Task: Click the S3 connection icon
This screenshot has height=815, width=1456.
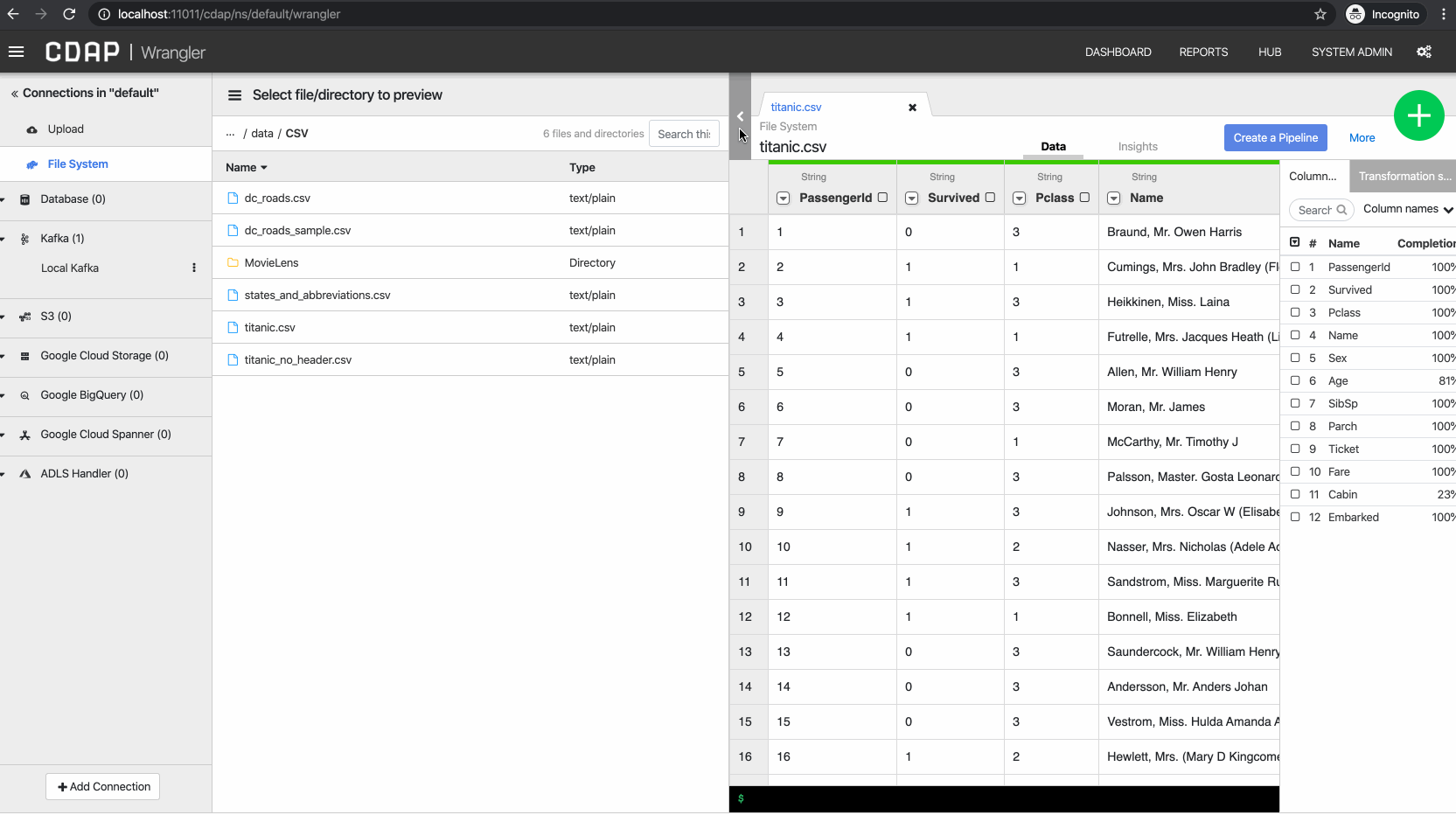Action: click(x=24, y=317)
